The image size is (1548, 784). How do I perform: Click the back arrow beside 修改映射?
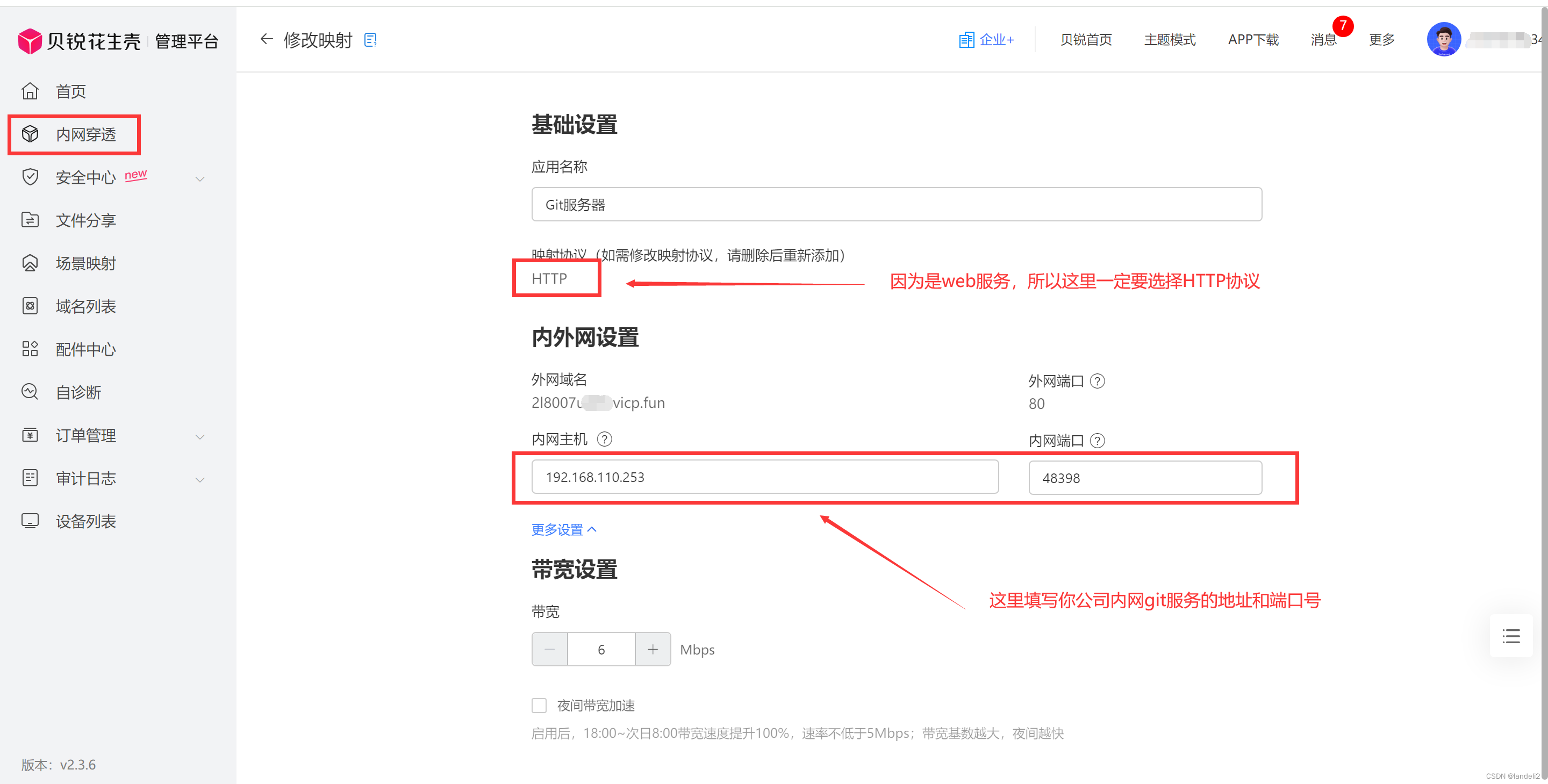coord(266,40)
